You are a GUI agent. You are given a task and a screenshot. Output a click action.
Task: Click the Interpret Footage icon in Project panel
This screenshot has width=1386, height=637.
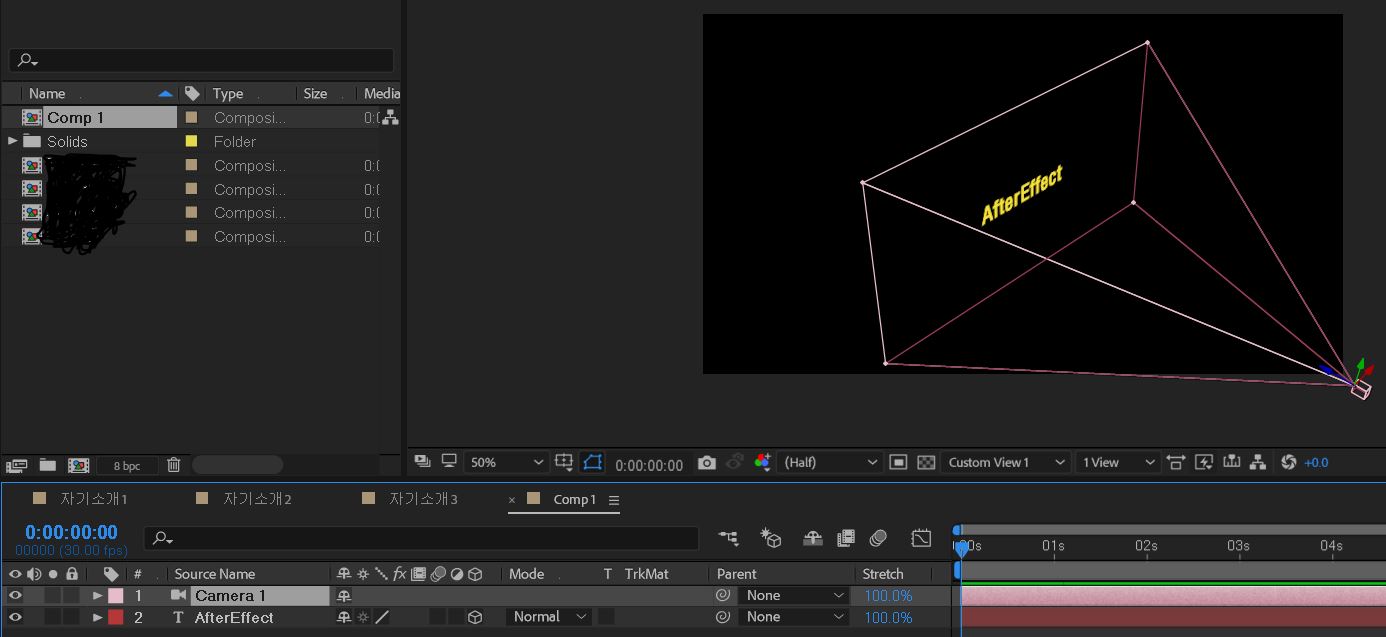tap(16, 465)
